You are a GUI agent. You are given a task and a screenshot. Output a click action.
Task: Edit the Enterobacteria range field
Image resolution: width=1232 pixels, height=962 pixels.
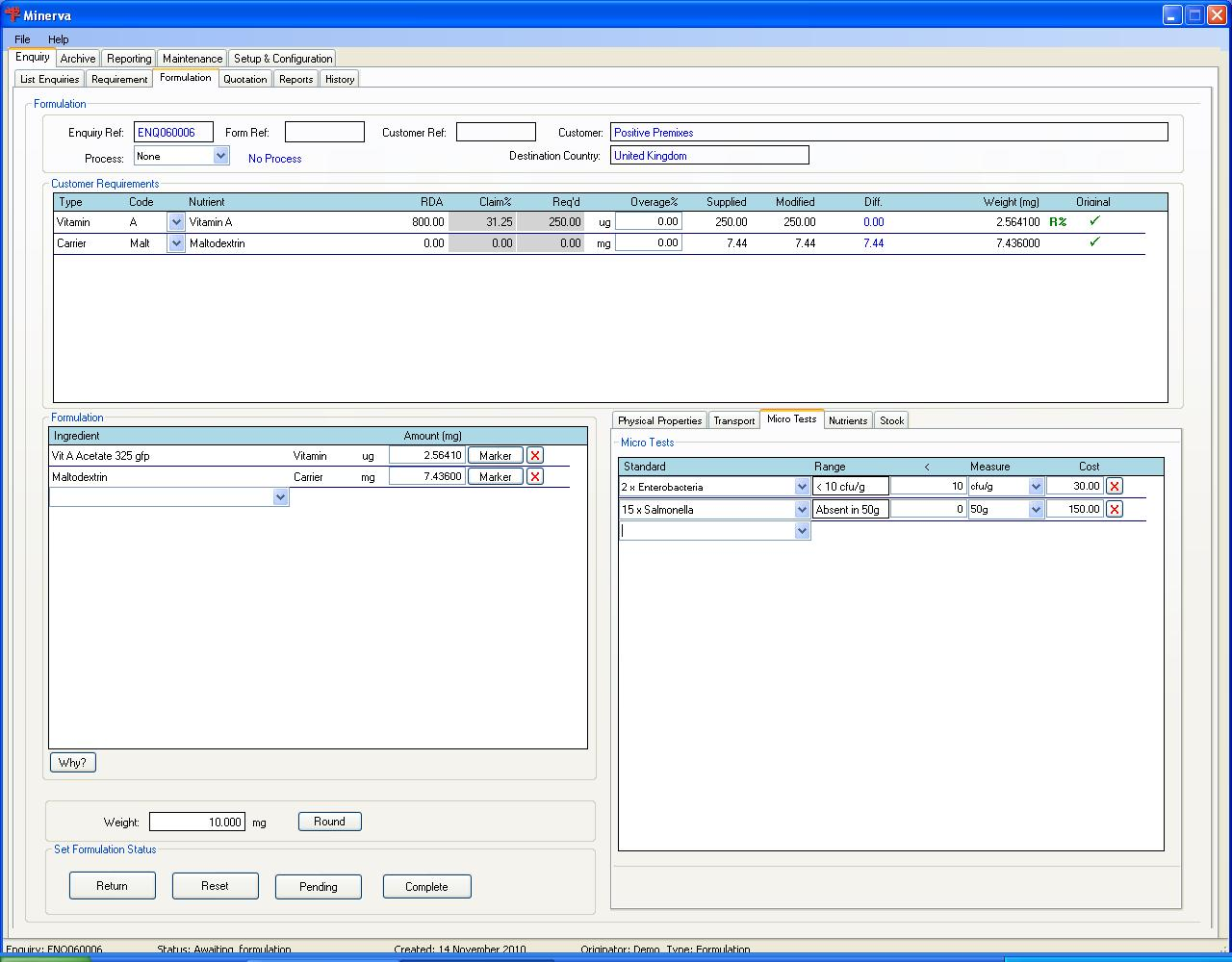click(851, 487)
